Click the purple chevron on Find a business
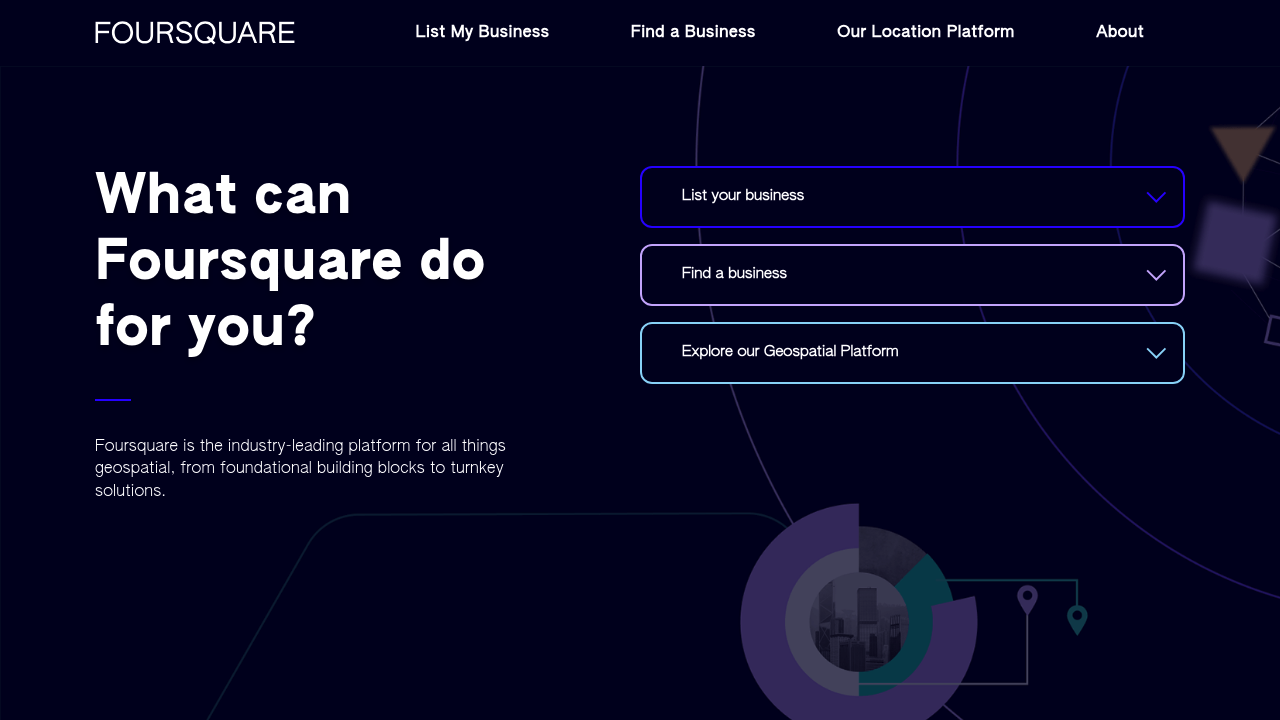Screen dimensions: 1280x720 coord(1156,275)
